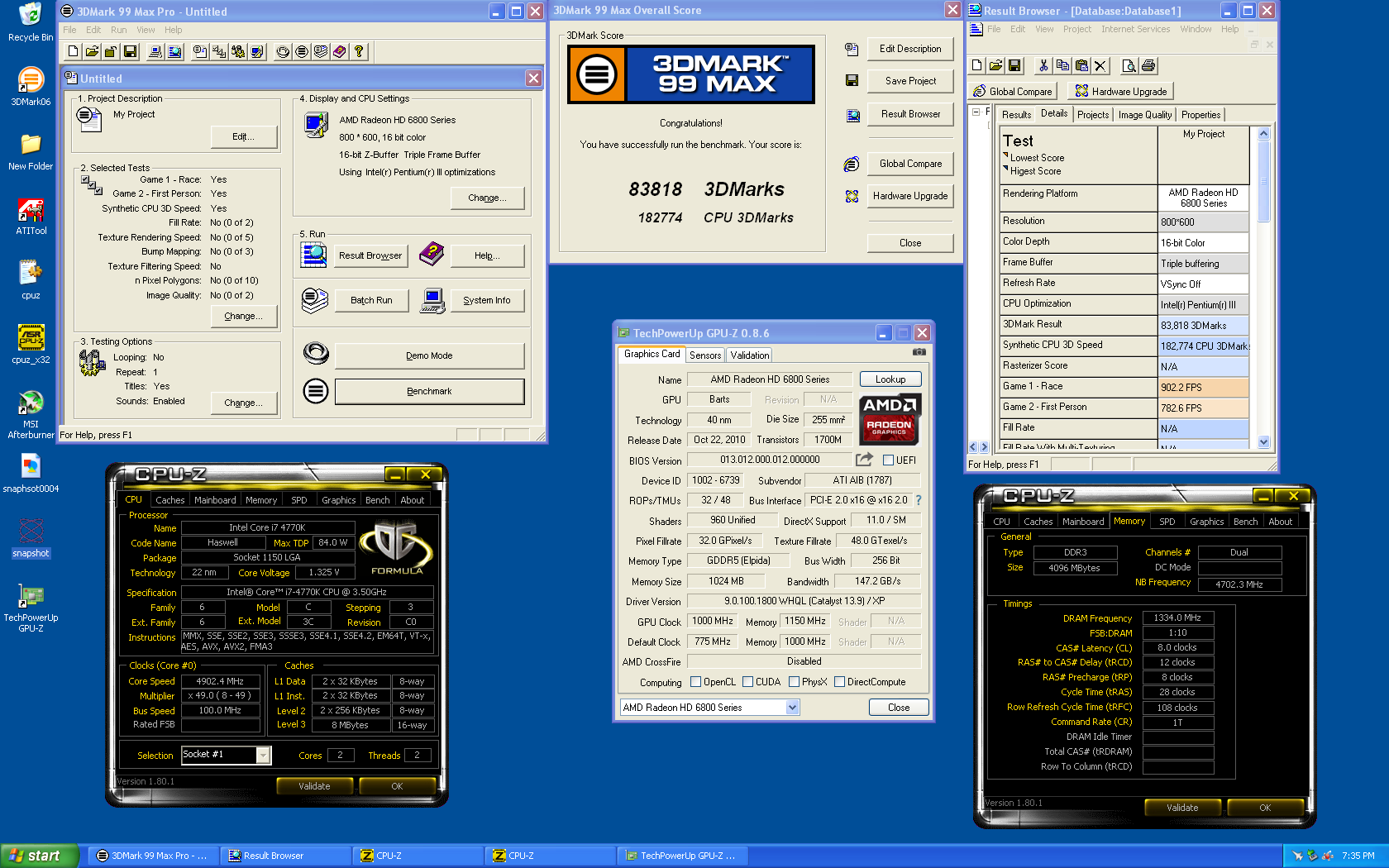
Task: Click the Print icon in Result Browser toolbar
Action: [x=1148, y=65]
